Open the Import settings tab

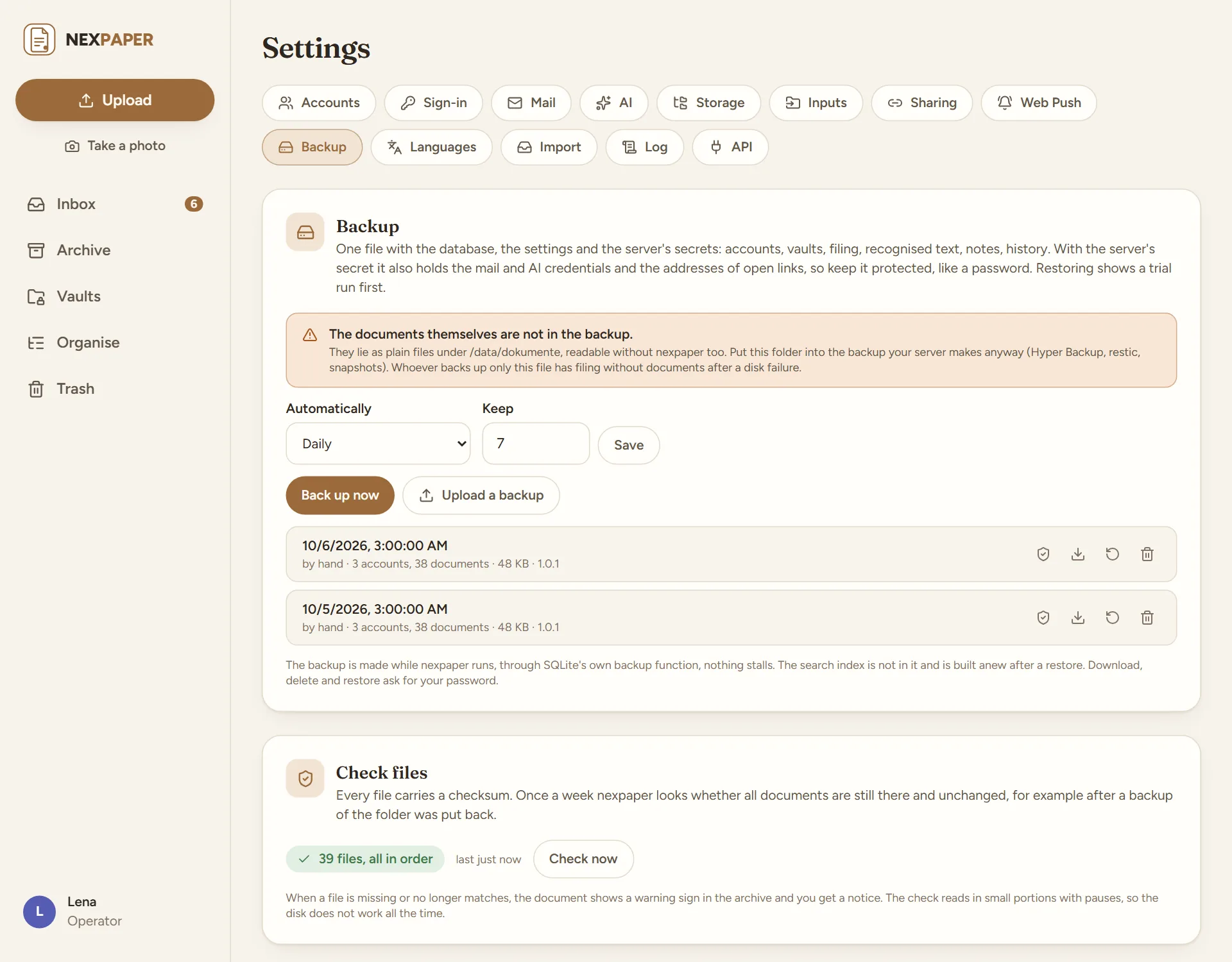click(549, 147)
